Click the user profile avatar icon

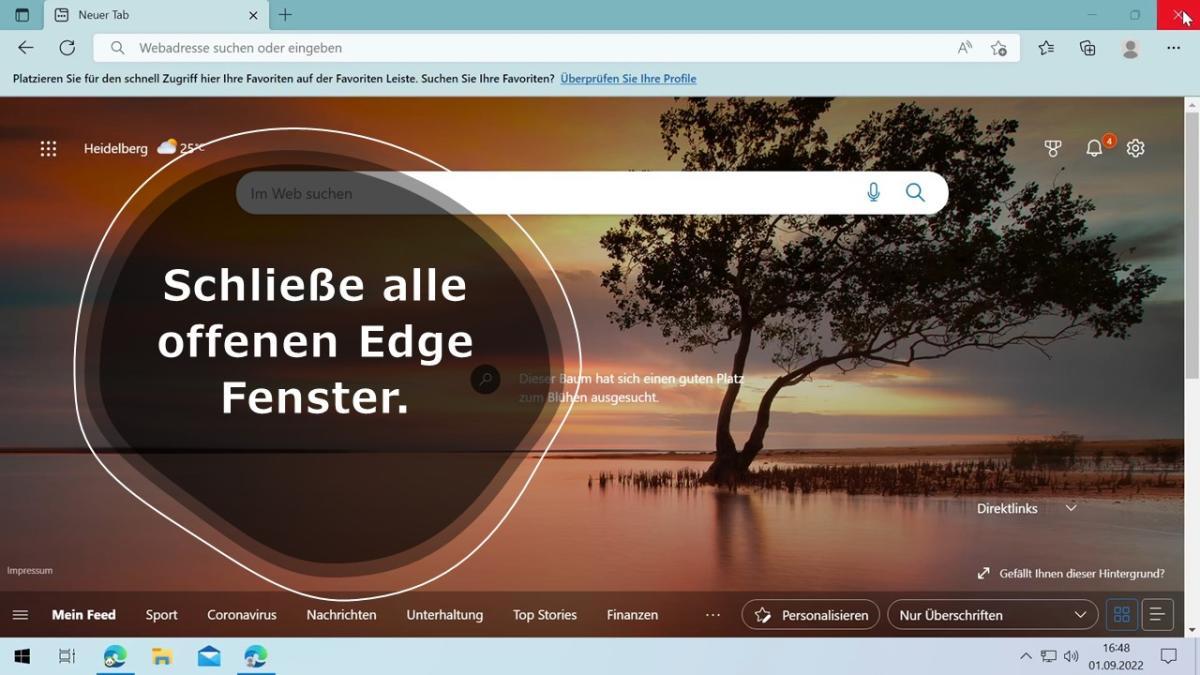[x=1131, y=48]
